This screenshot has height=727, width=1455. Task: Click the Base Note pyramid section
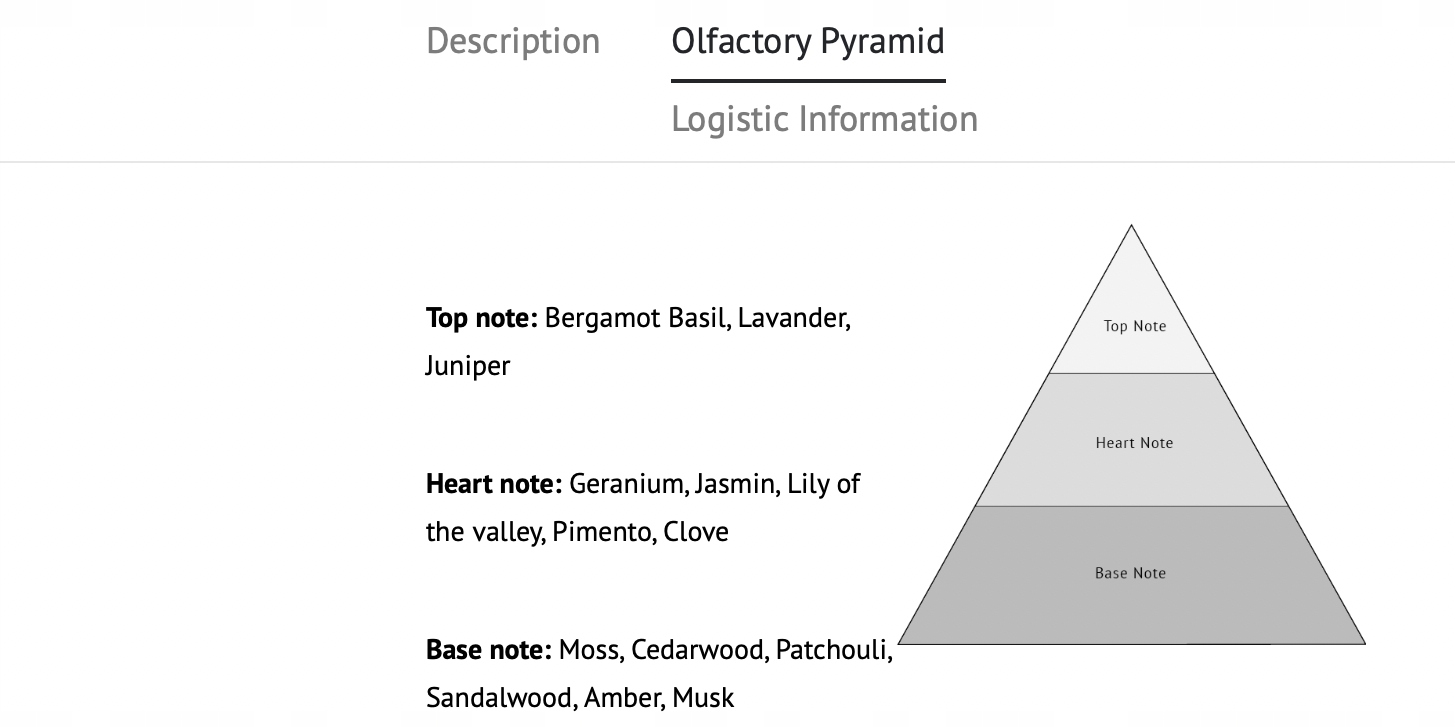click(1130, 573)
